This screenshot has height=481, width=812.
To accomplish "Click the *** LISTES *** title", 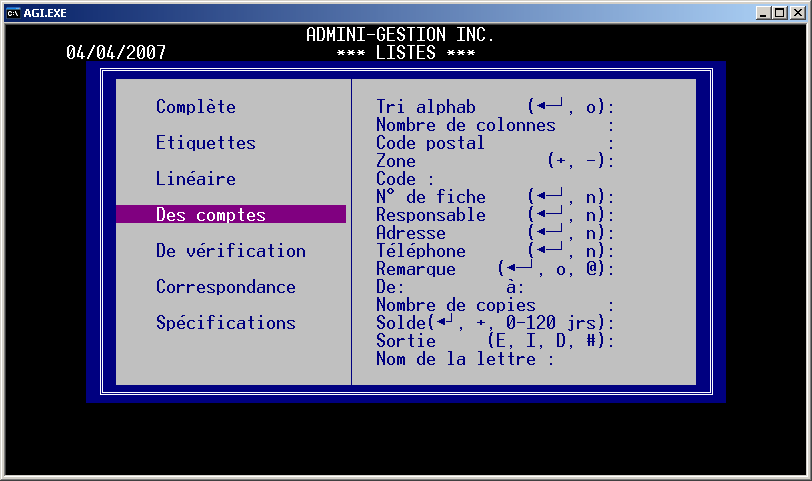I will point(405,52).
